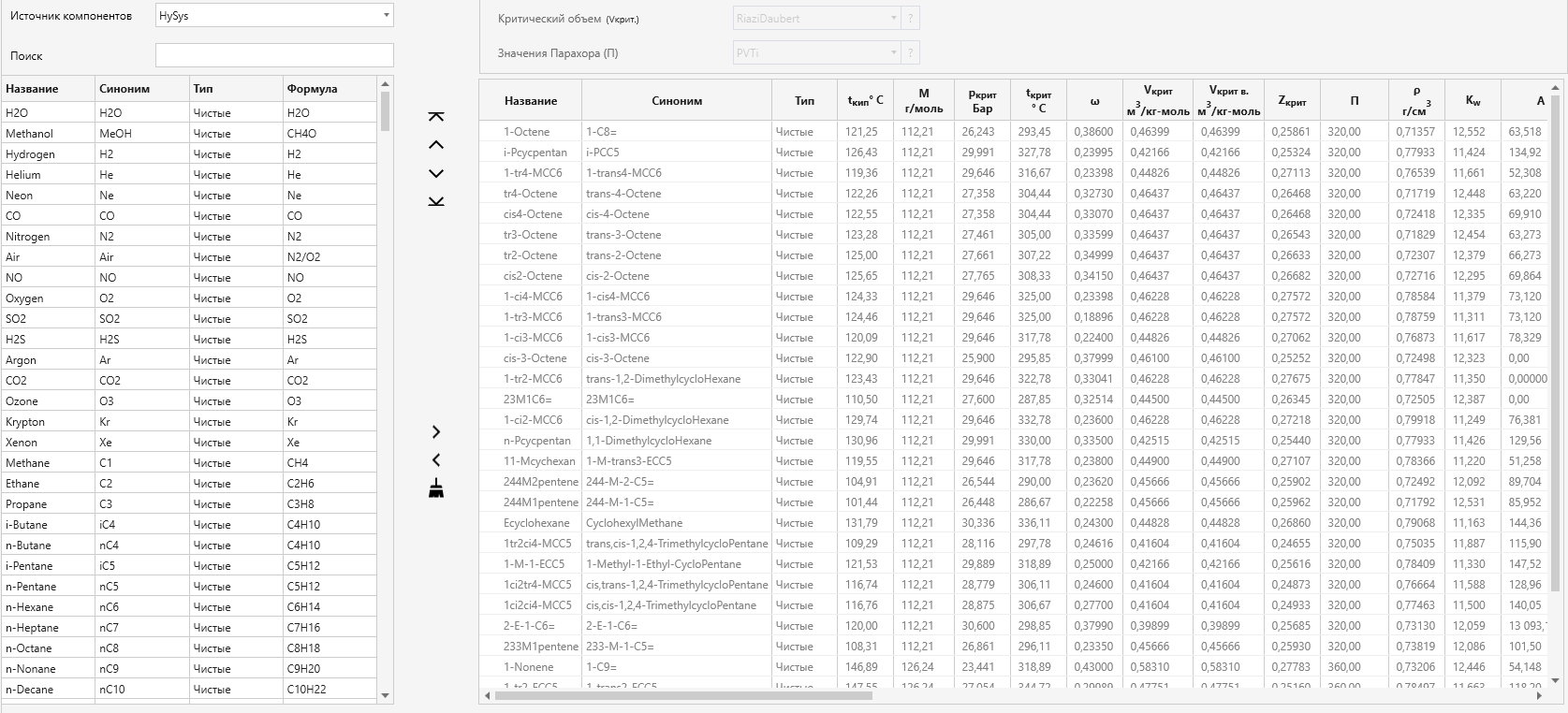Click 146,89 boiling point value

(860, 666)
